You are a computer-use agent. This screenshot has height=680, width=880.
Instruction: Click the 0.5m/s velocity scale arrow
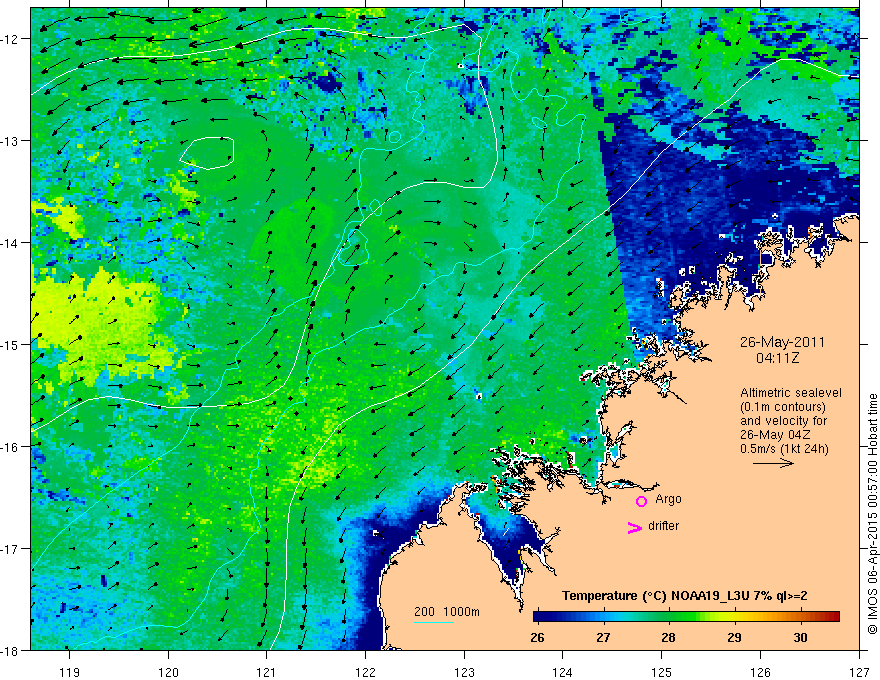(773, 463)
